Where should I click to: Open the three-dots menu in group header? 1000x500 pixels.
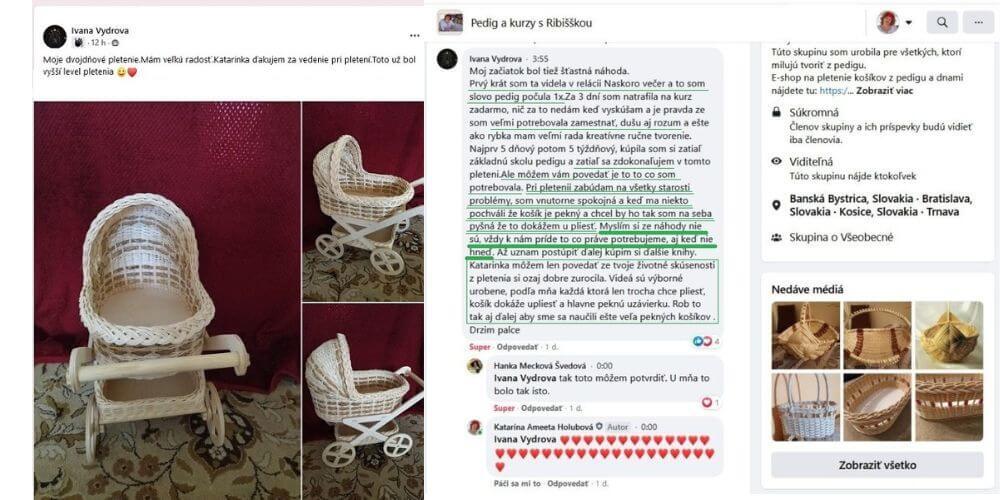click(978, 22)
